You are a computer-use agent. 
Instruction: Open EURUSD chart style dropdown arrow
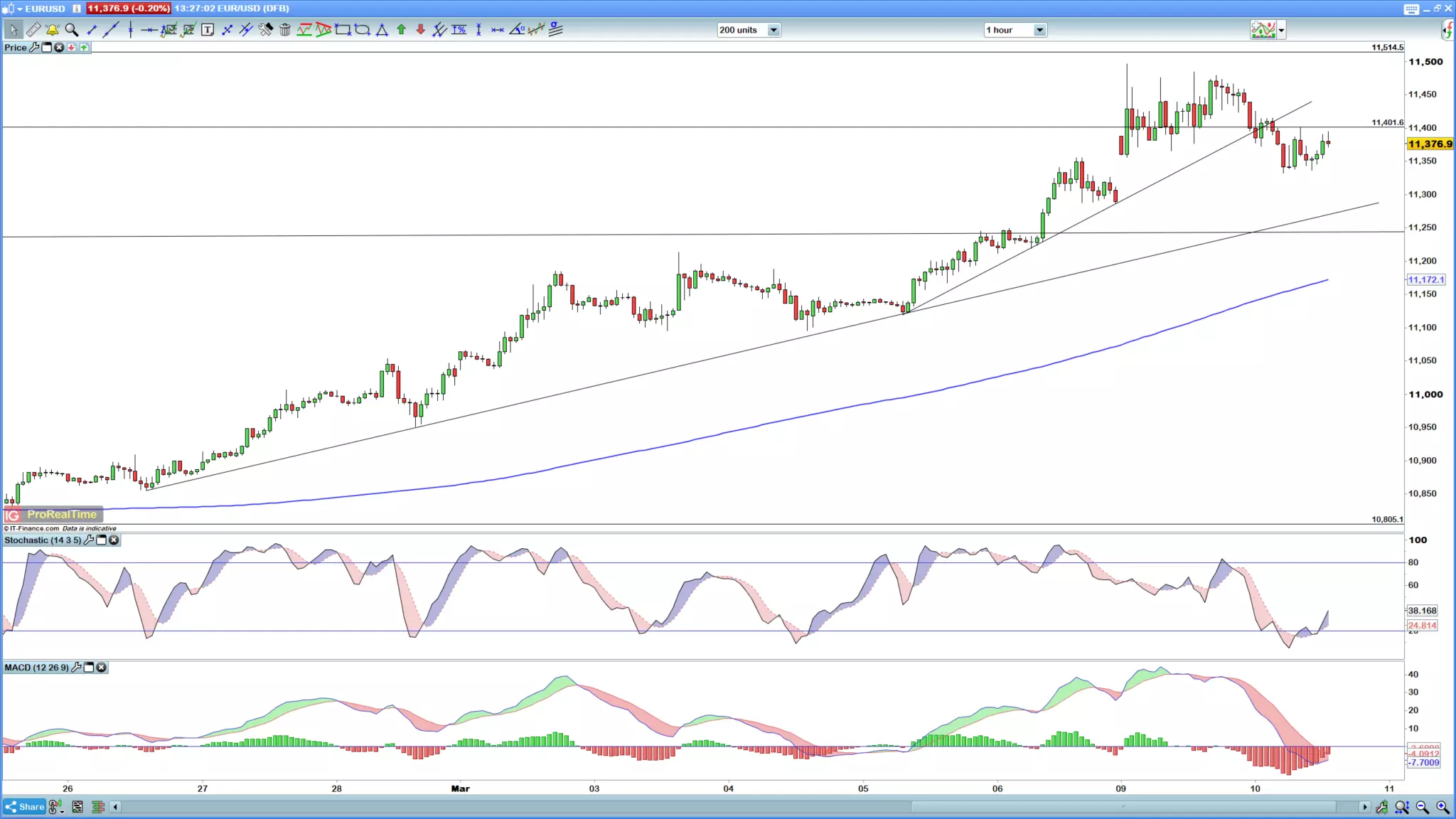click(x=20, y=9)
